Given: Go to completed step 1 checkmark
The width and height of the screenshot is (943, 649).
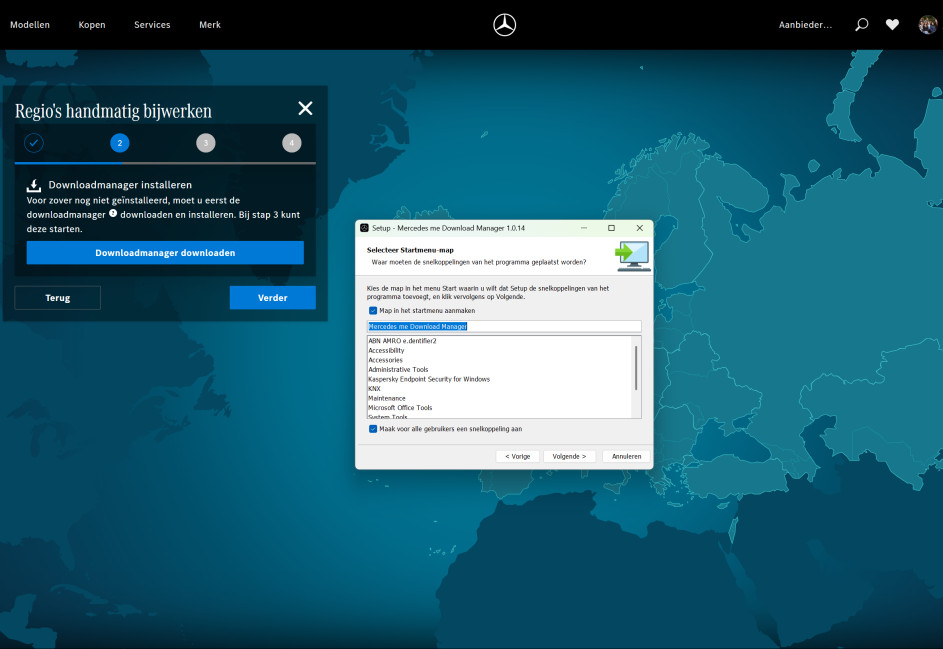Looking at the screenshot, I should click(x=34, y=143).
